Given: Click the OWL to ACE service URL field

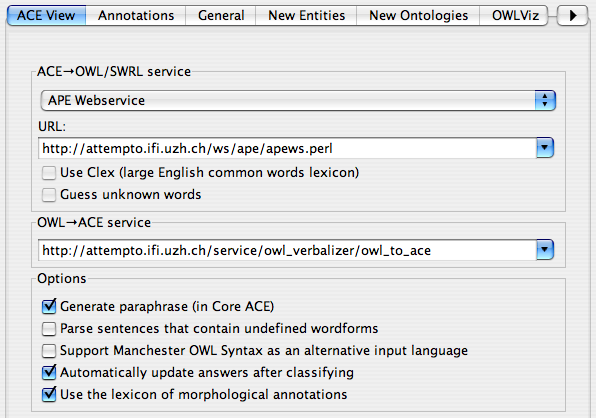Looking at the screenshot, I should pyautogui.click(x=287, y=250).
